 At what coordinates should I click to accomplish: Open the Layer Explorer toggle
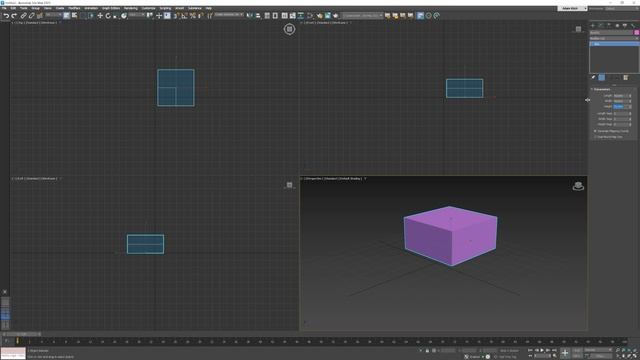(x=275, y=16)
